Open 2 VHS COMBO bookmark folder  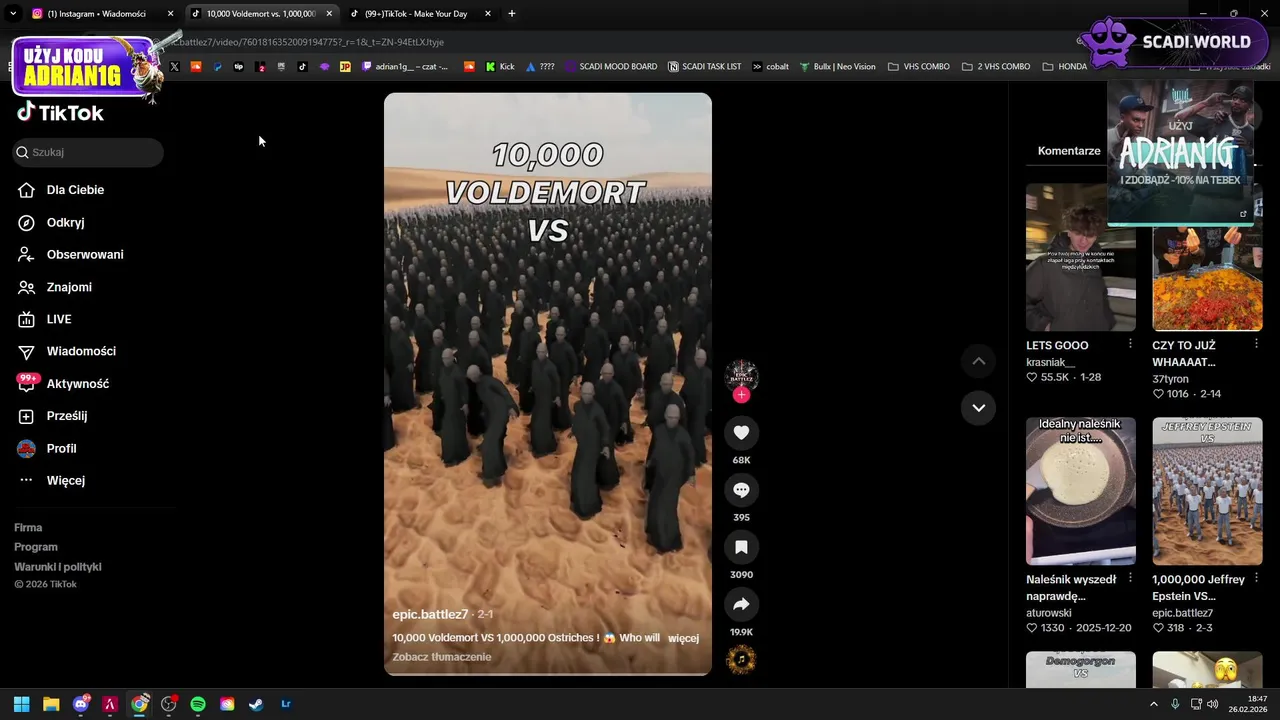click(996, 67)
